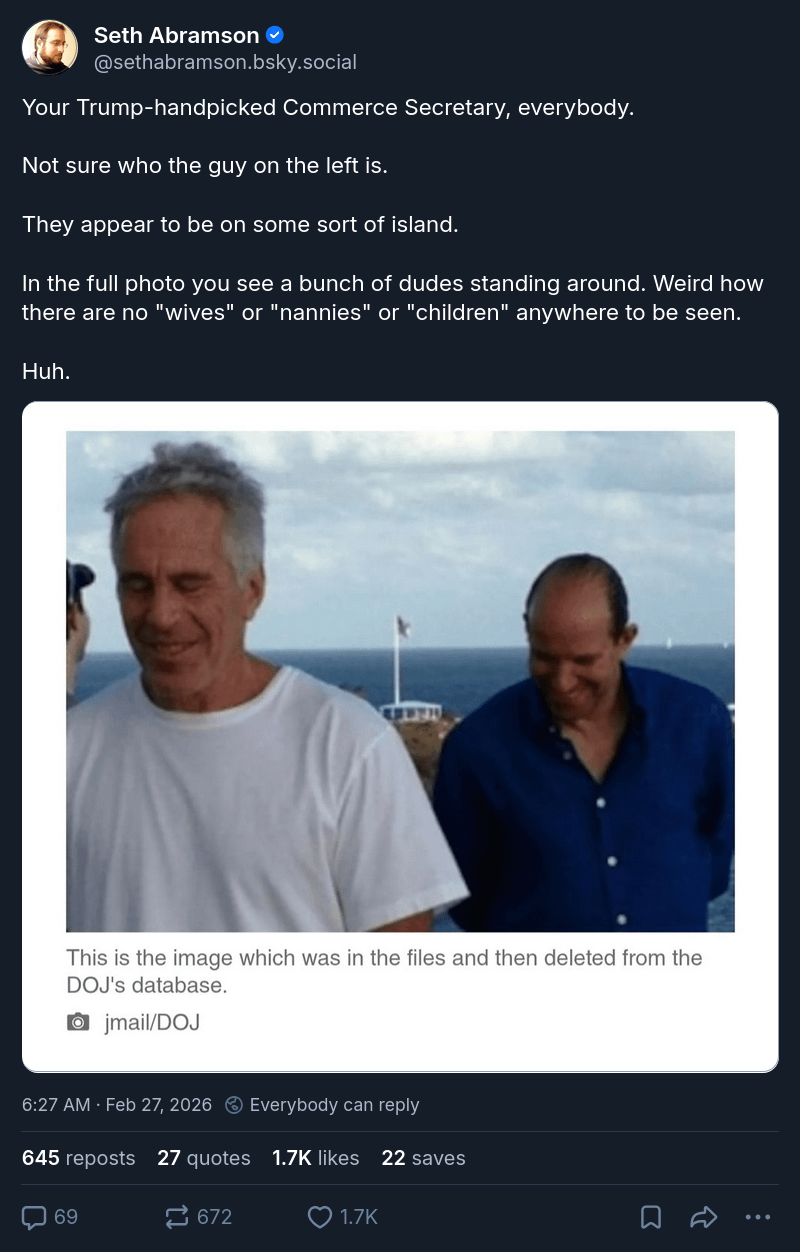800x1252 pixels.
Task: Click the Everybody can reply label
Action: tap(334, 1104)
